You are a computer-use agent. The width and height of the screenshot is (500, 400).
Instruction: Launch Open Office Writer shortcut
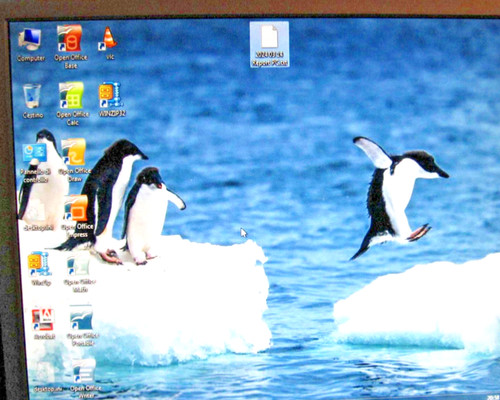click(85, 379)
